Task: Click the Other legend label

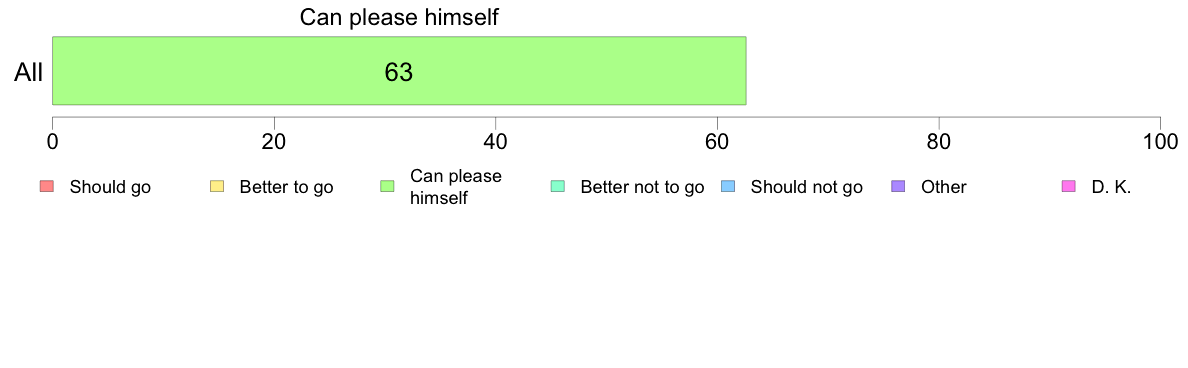Action: point(944,187)
